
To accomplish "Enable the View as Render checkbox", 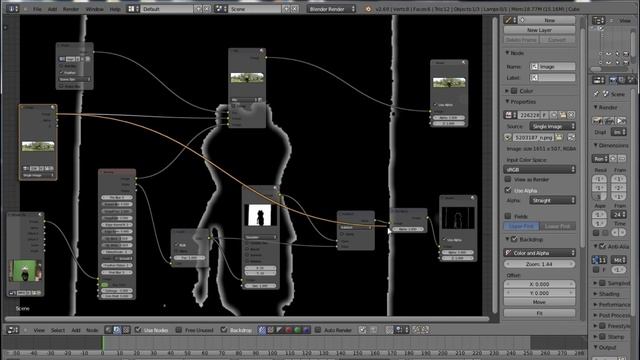I will (508, 179).
